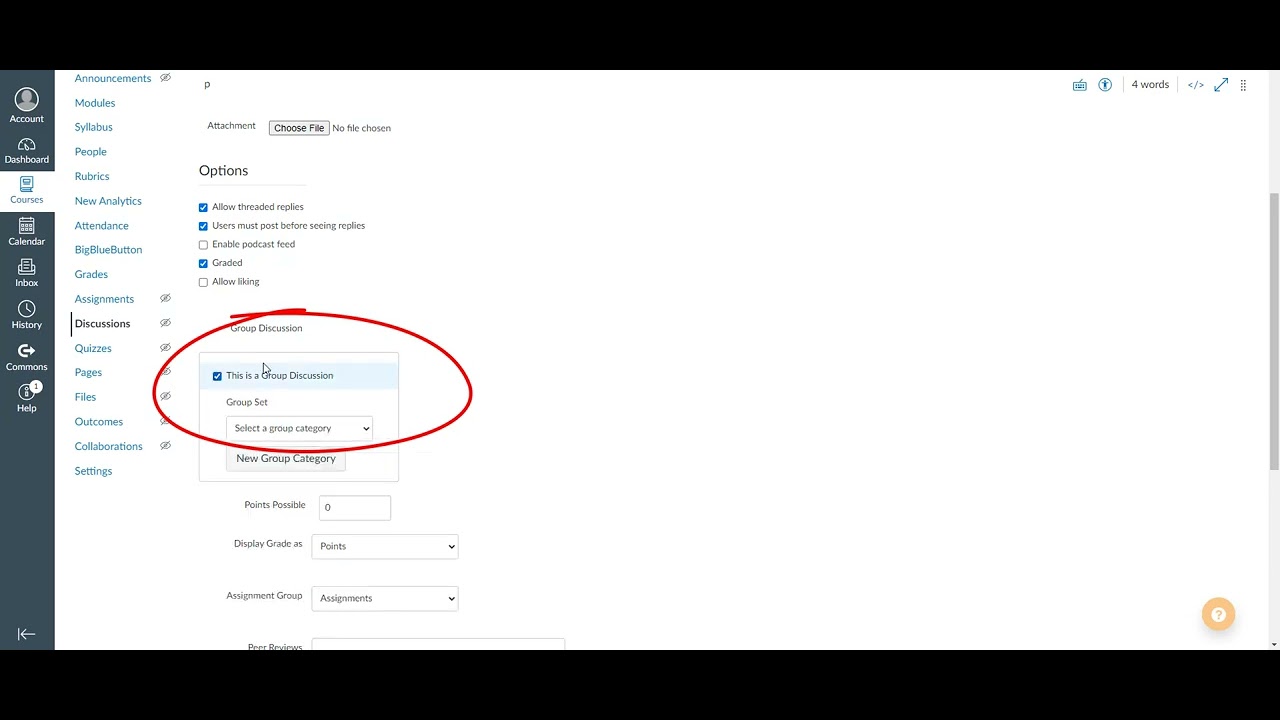Viewport: 1280px width, 720px height.
Task: Expand editor to fullscreen
Action: point(1221,85)
